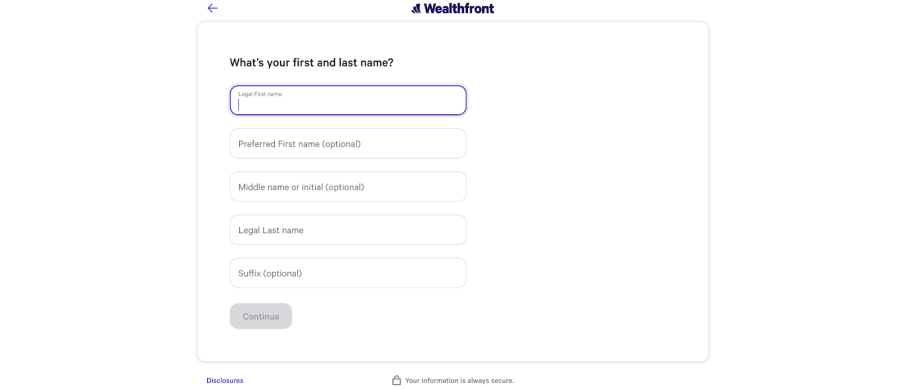Click the Wealthfront logo mark icon
This screenshot has height=389, width=900.
click(x=416, y=9)
